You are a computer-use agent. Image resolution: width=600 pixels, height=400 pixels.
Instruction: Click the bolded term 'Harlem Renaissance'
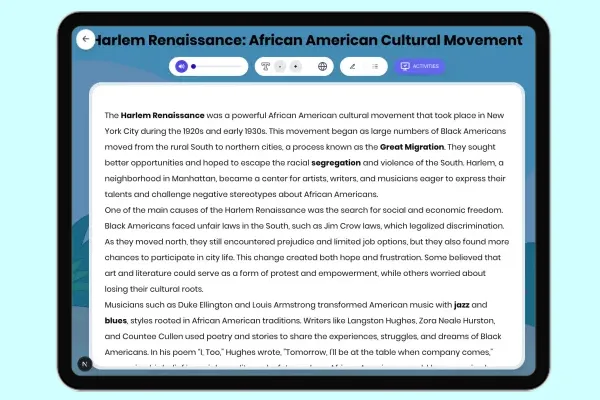click(x=163, y=116)
